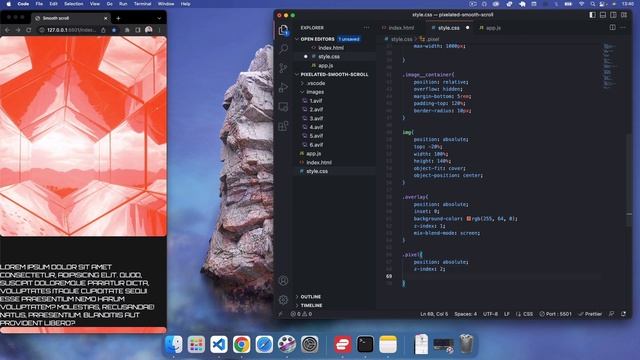Open editor more actions ellipsis at top right
Image resolution: width=640 pixels, height=360 pixels.
pos(623,28)
